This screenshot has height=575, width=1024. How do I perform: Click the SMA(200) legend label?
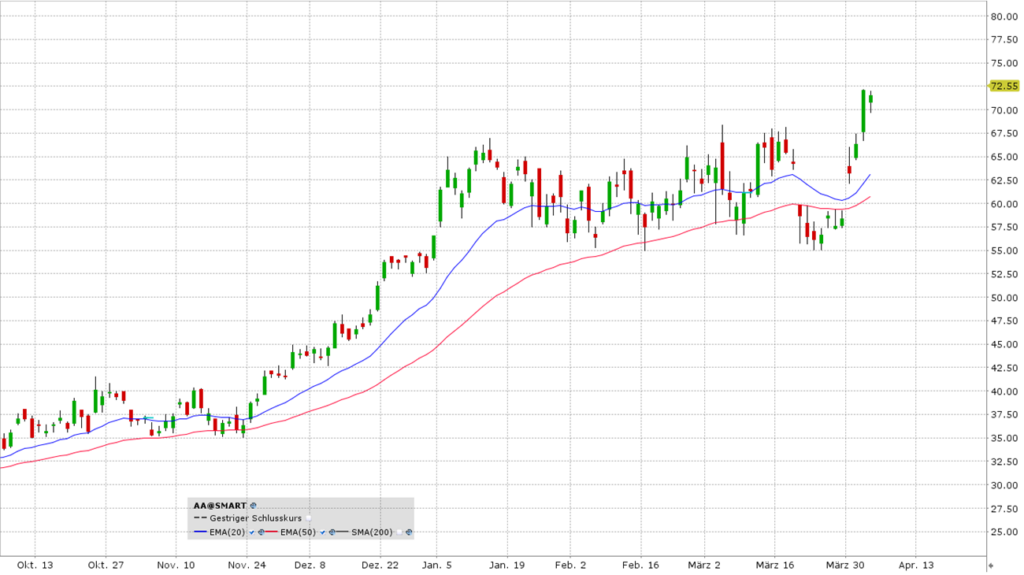(x=372, y=532)
